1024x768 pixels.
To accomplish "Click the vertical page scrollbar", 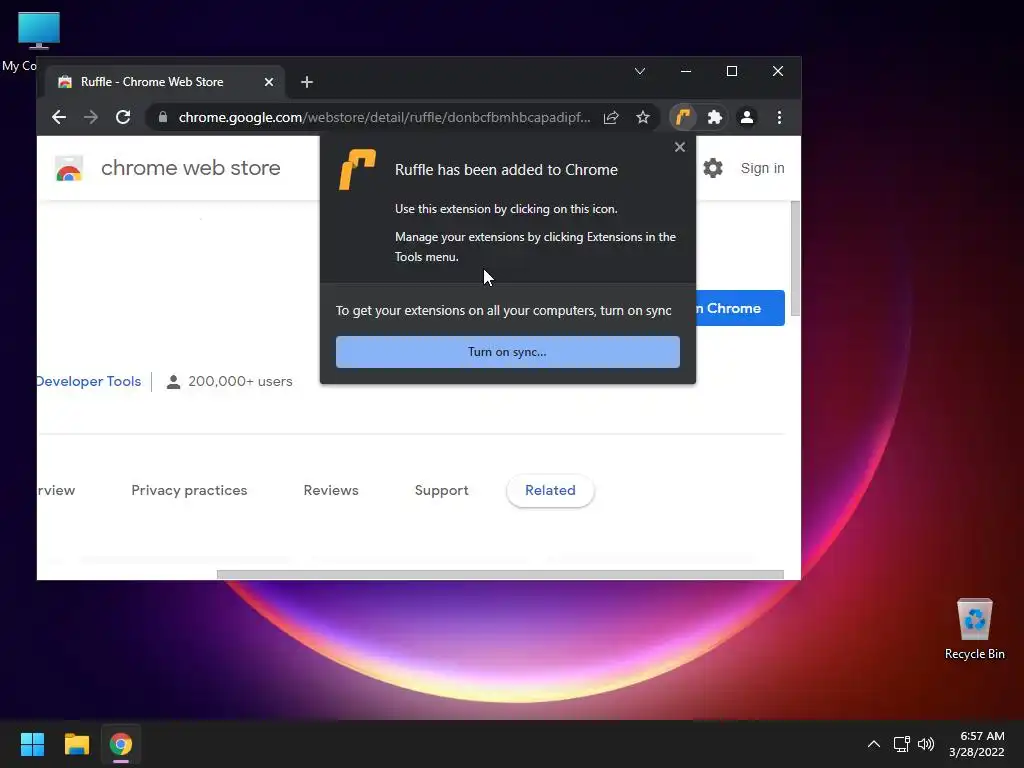I will tap(795, 258).
